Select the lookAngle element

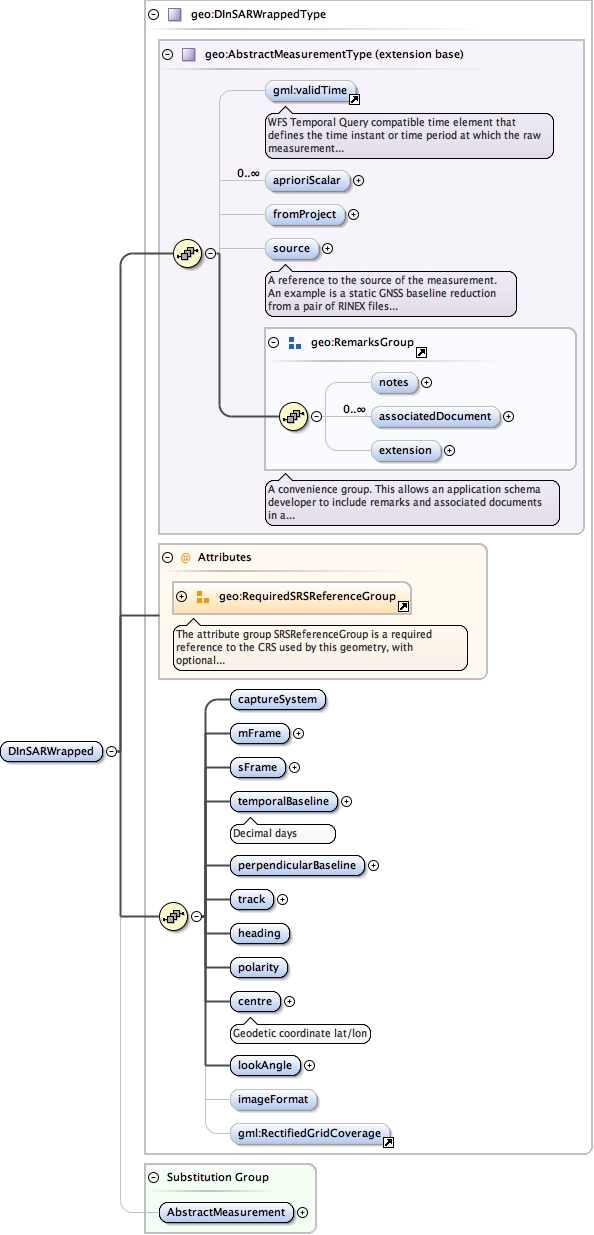(265, 1065)
